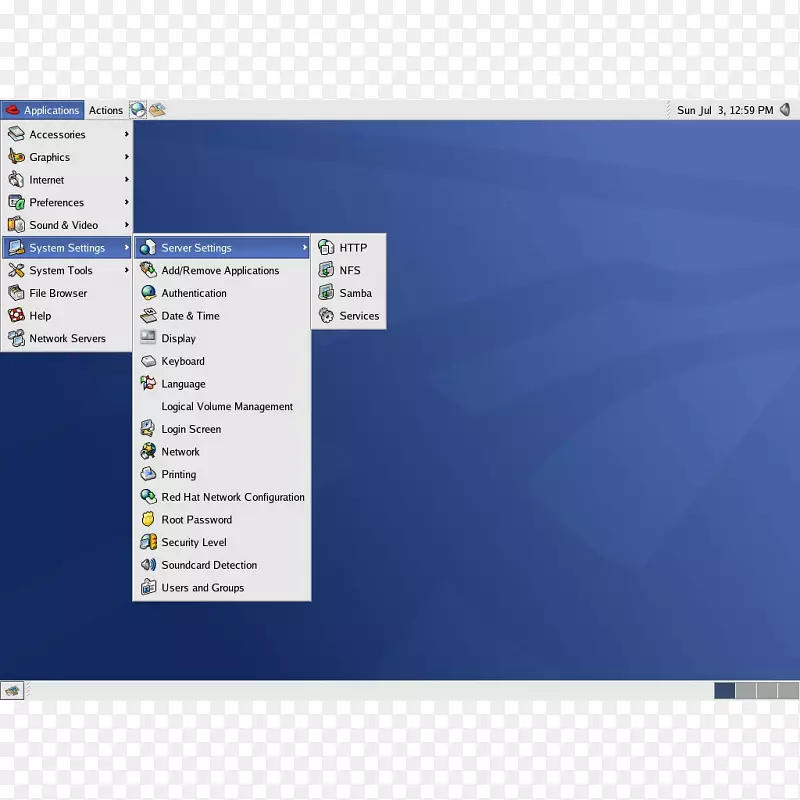Select the Root Password key icon
Screen dimensions: 800x800
click(x=148, y=519)
